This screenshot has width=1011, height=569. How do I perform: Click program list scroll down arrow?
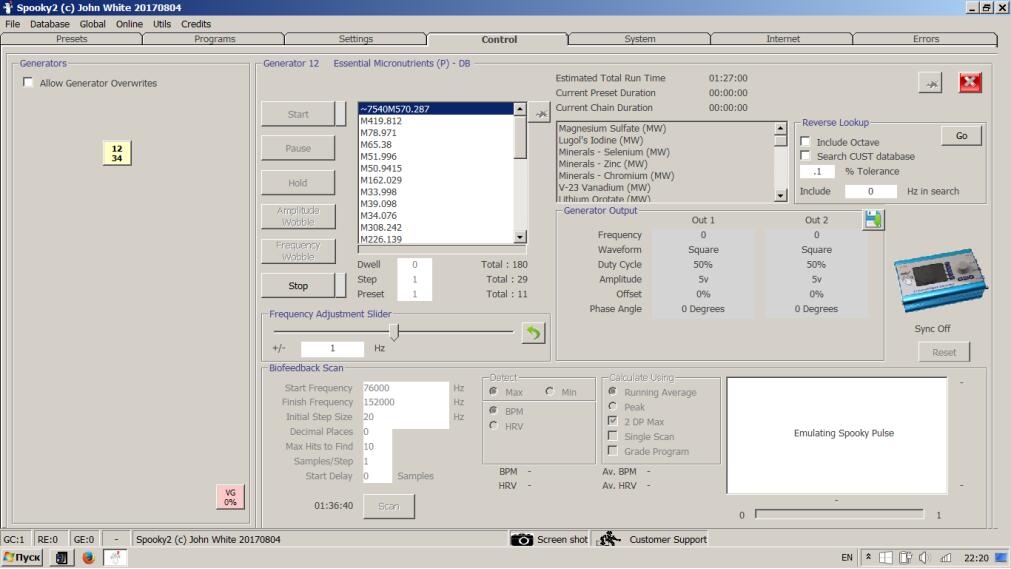click(x=780, y=195)
